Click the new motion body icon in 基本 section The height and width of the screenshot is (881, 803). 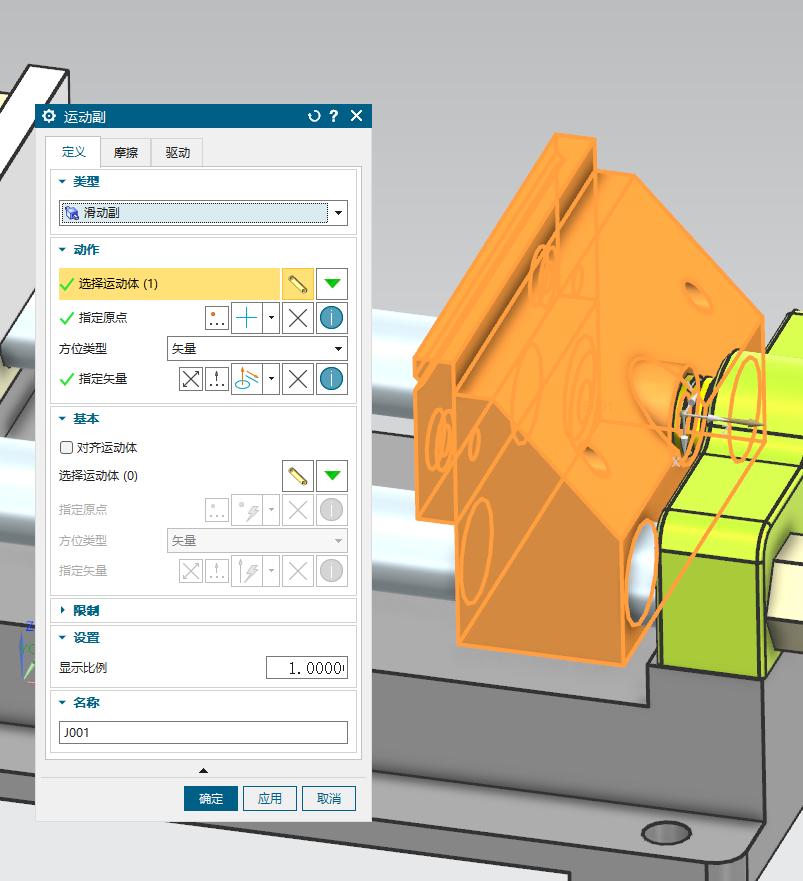pos(298,476)
